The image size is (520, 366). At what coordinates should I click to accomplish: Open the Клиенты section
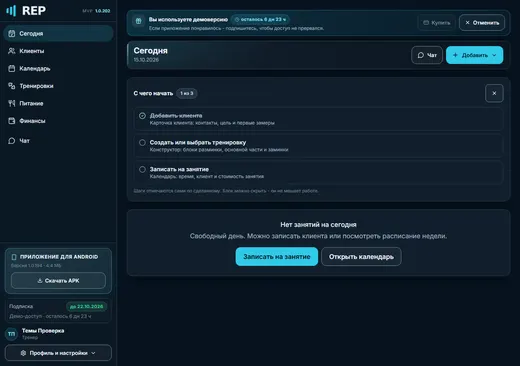58,51
